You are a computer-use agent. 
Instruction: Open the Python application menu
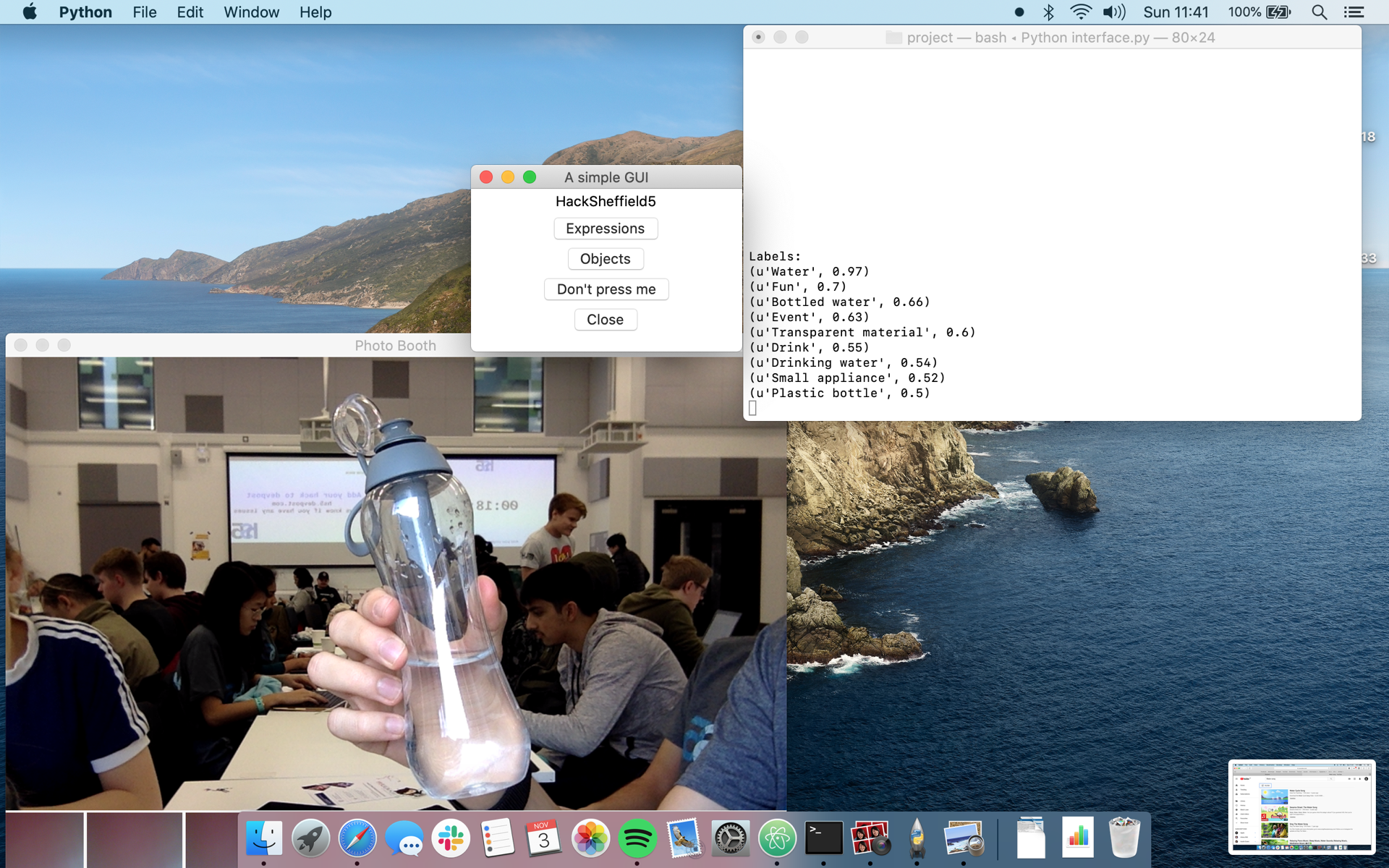pyautogui.click(x=85, y=12)
